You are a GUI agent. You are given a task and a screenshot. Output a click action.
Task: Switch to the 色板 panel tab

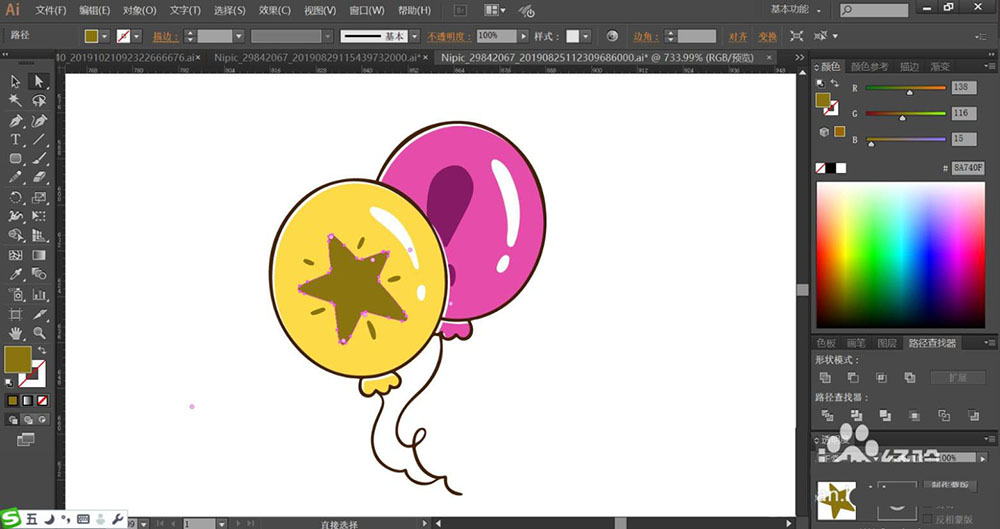[x=827, y=343]
